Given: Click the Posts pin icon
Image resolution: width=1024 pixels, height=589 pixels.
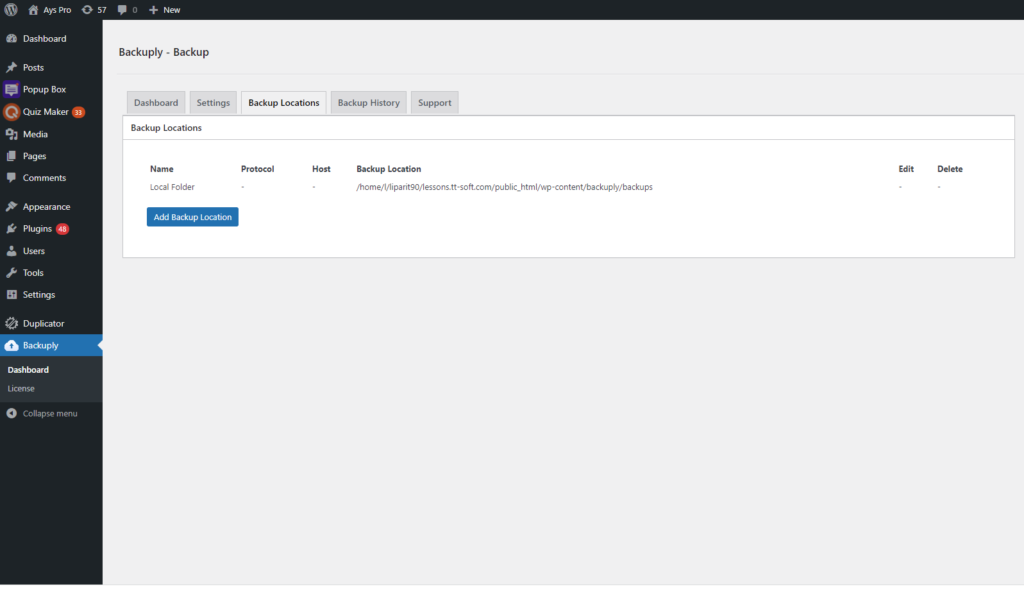Looking at the screenshot, I should (x=12, y=67).
